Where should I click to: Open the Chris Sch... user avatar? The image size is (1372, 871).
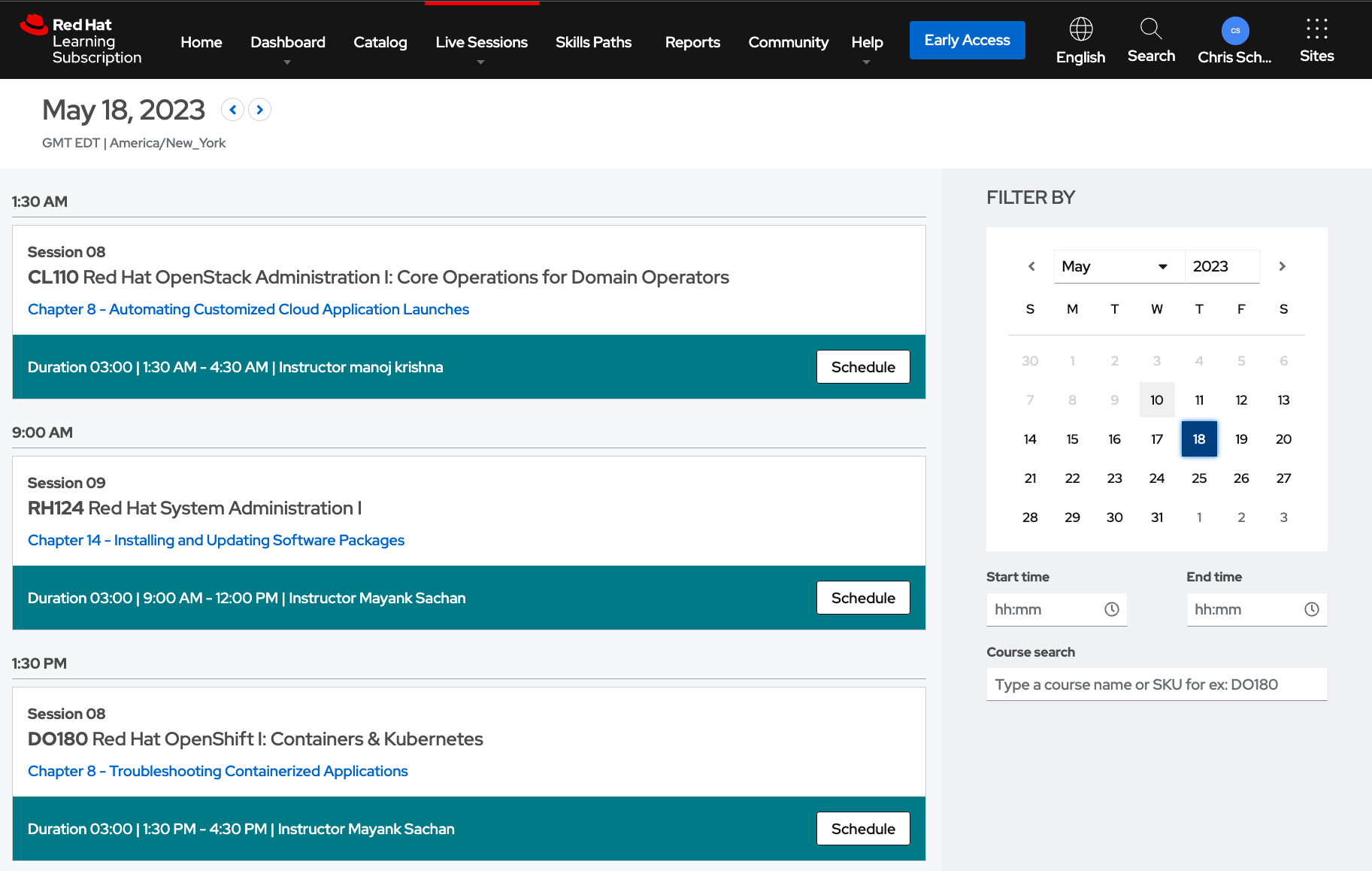tap(1234, 31)
